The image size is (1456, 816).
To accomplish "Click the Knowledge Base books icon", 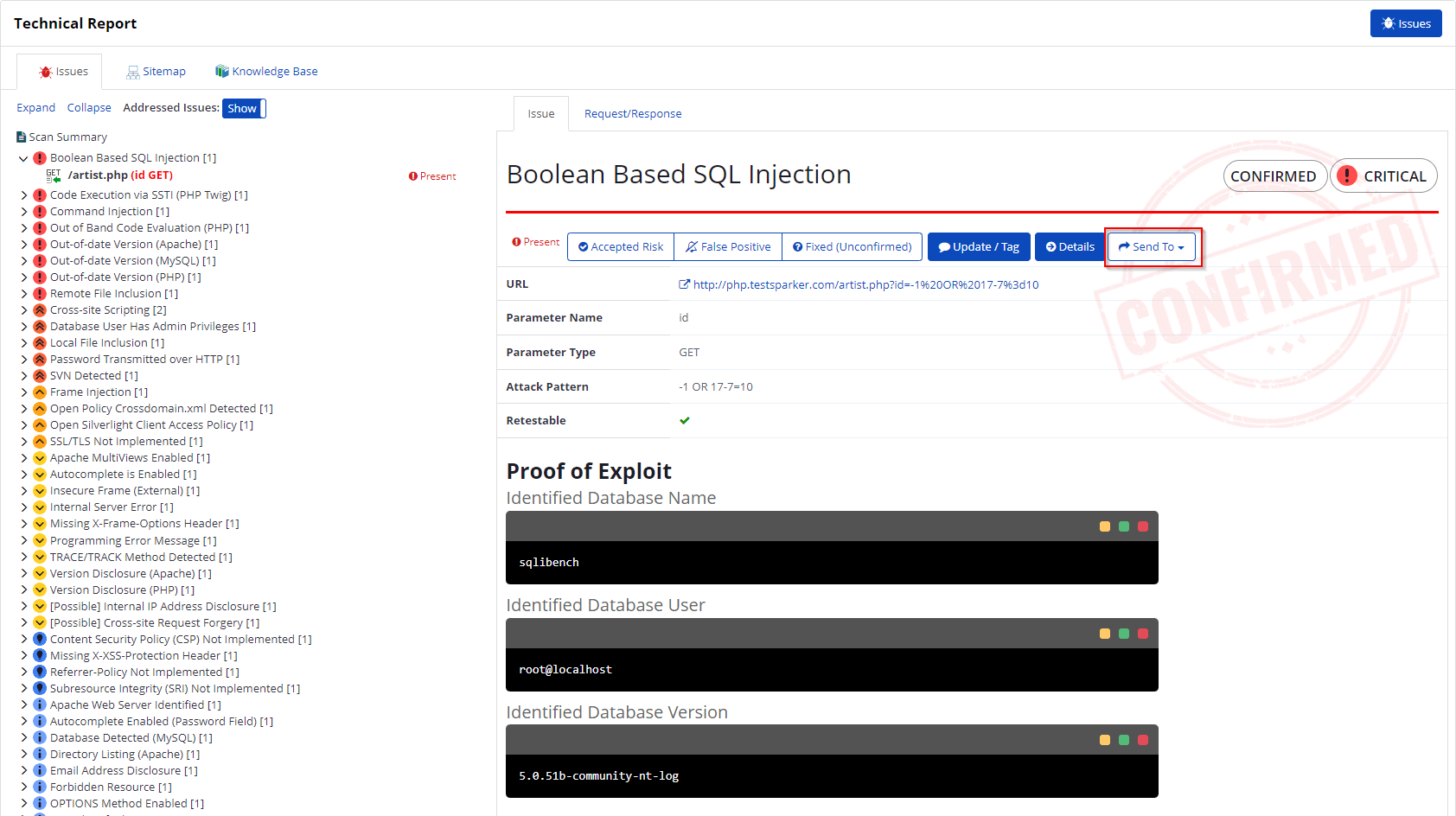I will coord(221,70).
